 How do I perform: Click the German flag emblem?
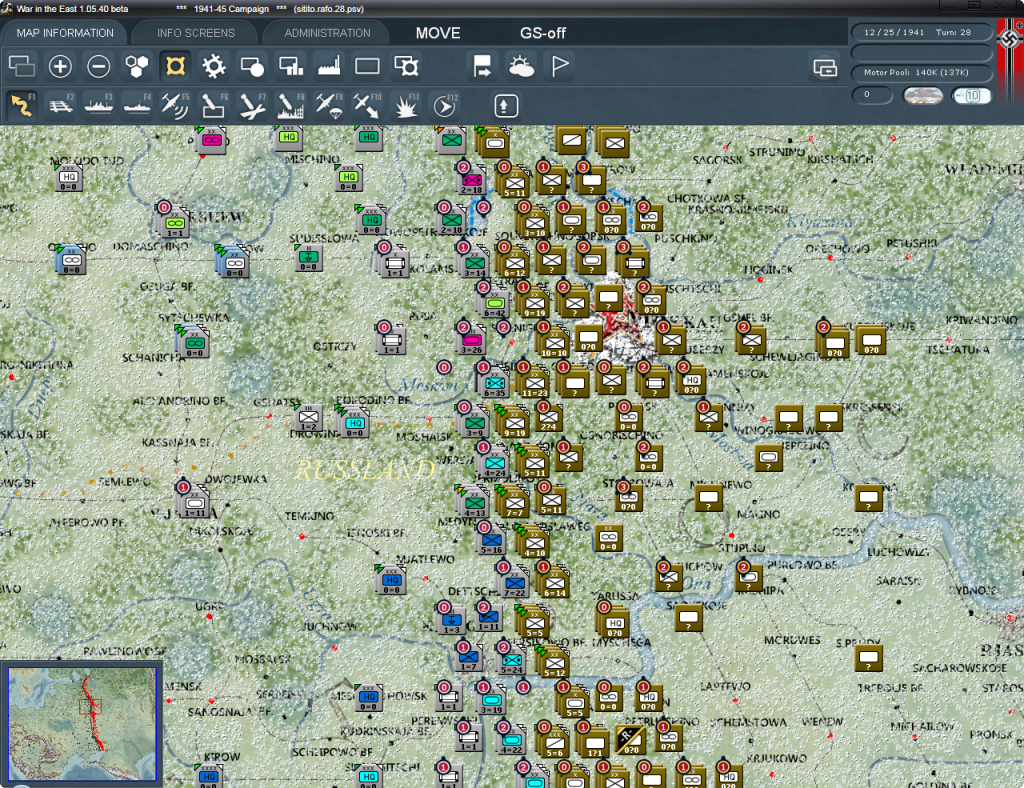(x=1010, y=40)
